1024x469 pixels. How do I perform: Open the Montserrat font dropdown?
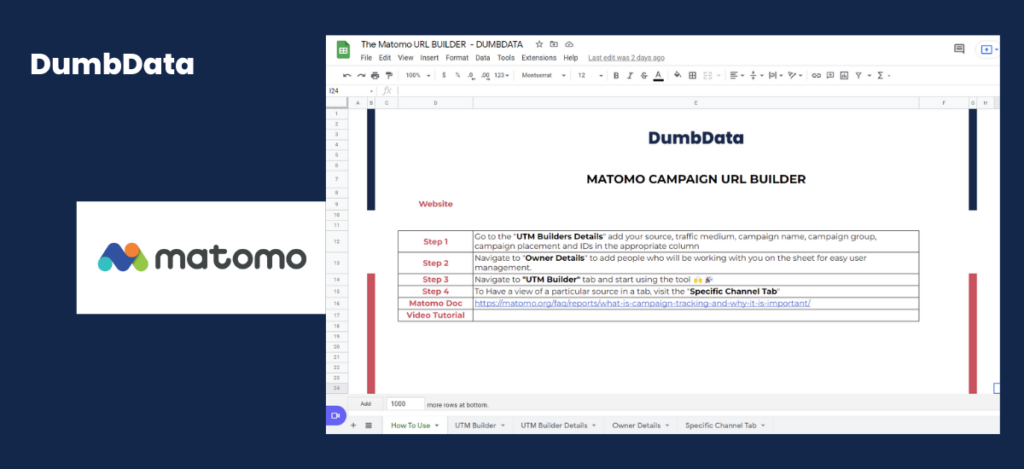tap(543, 76)
